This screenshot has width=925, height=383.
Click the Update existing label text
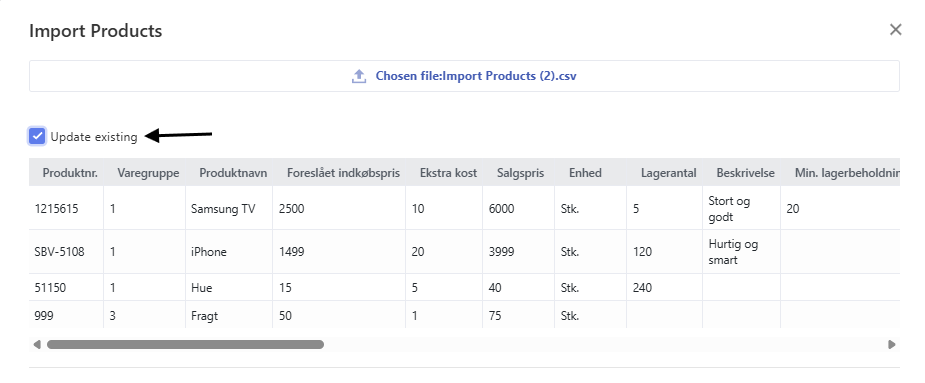point(94,137)
